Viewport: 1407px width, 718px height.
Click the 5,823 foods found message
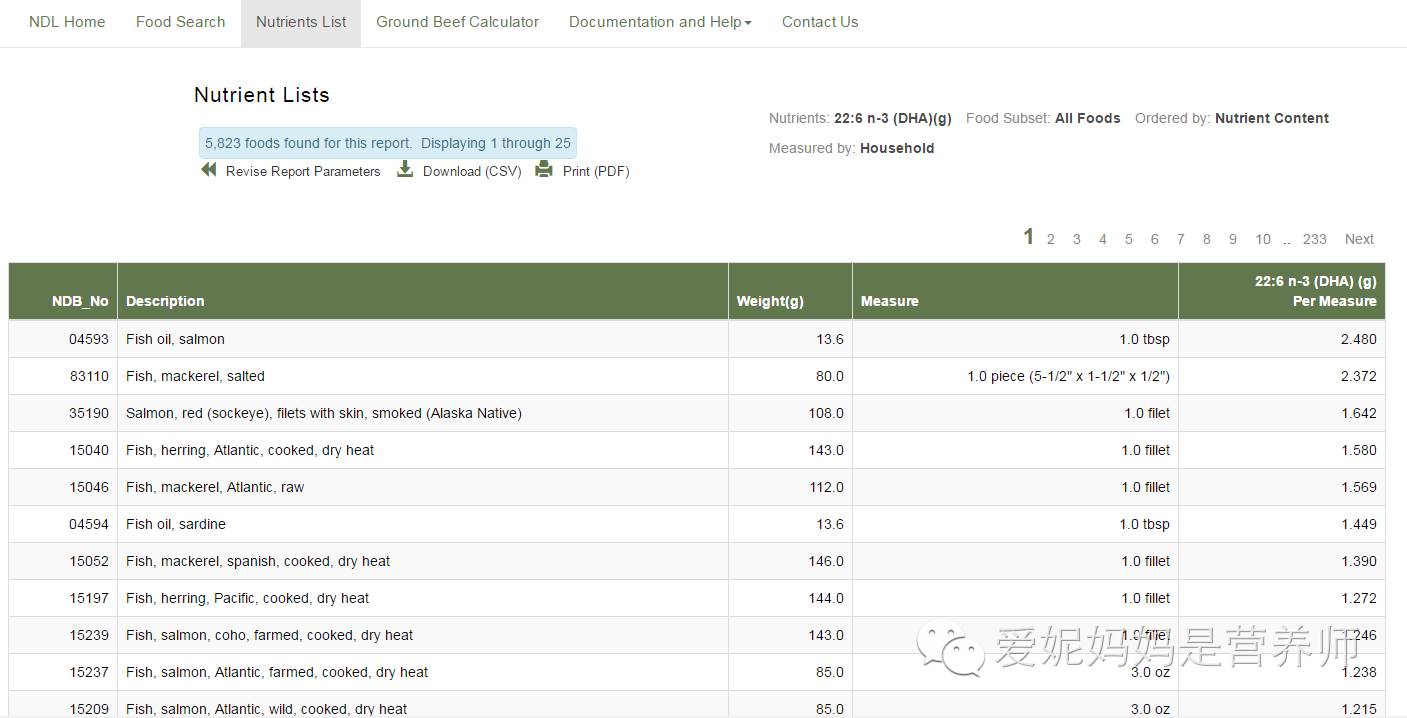(388, 143)
